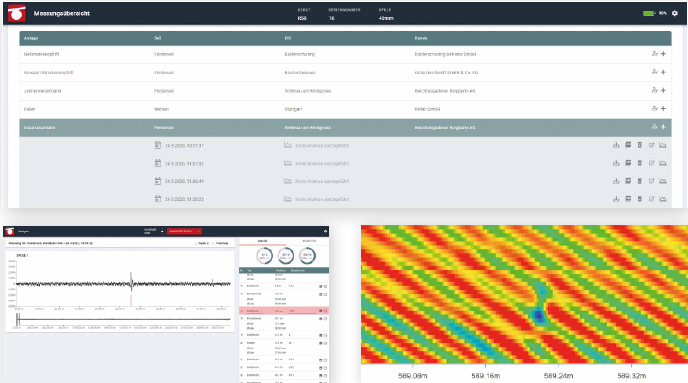The height and width of the screenshot is (383, 688).
Task: Select the first underlined tab in the results panel
Action: point(262,241)
